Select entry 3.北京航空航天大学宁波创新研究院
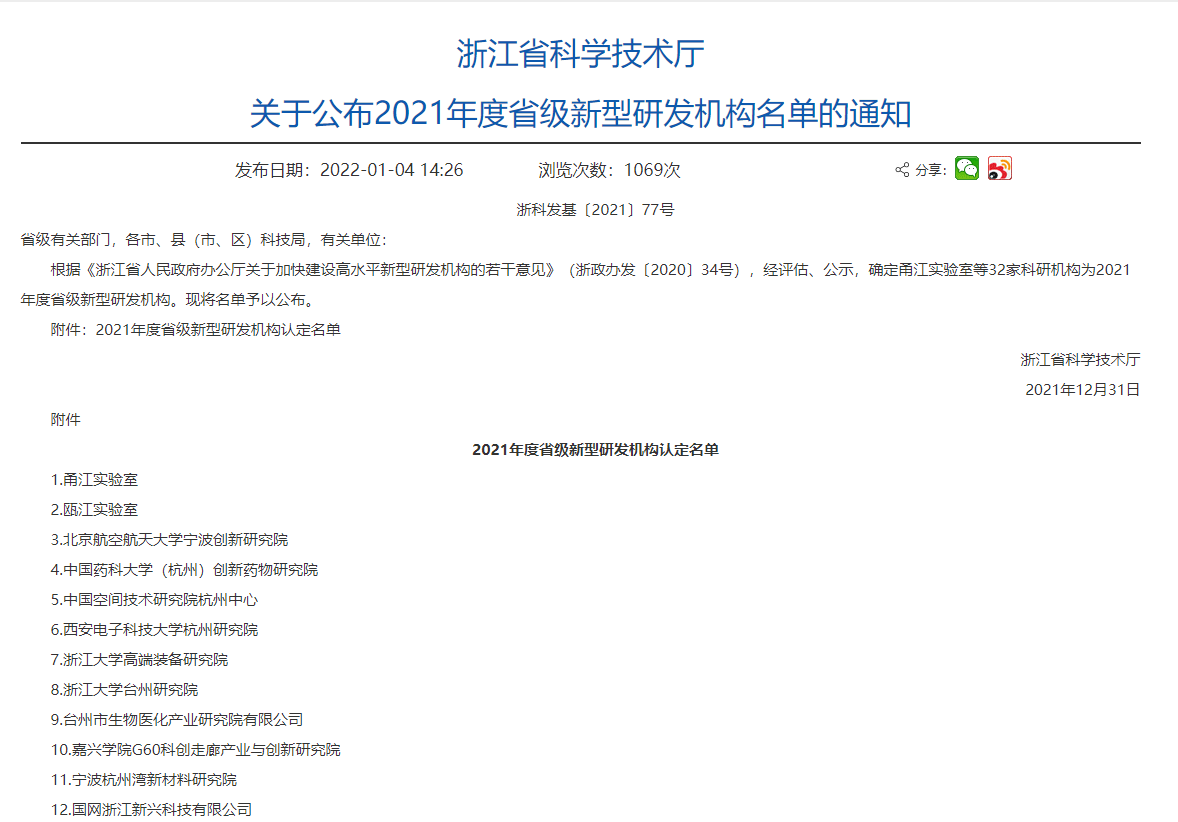The height and width of the screenshot is (822, 1178). [x=169, y=540]
